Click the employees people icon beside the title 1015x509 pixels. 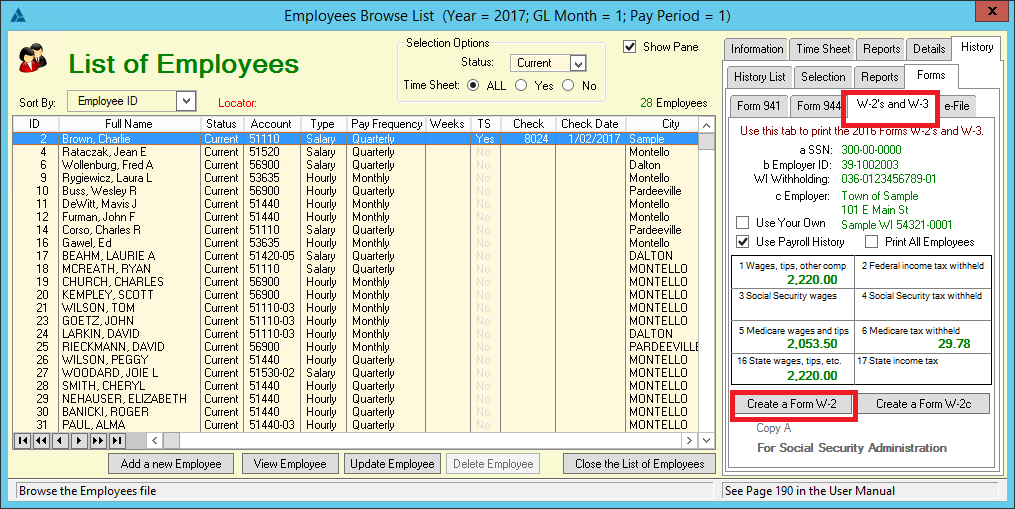click(x=31, y=58)
